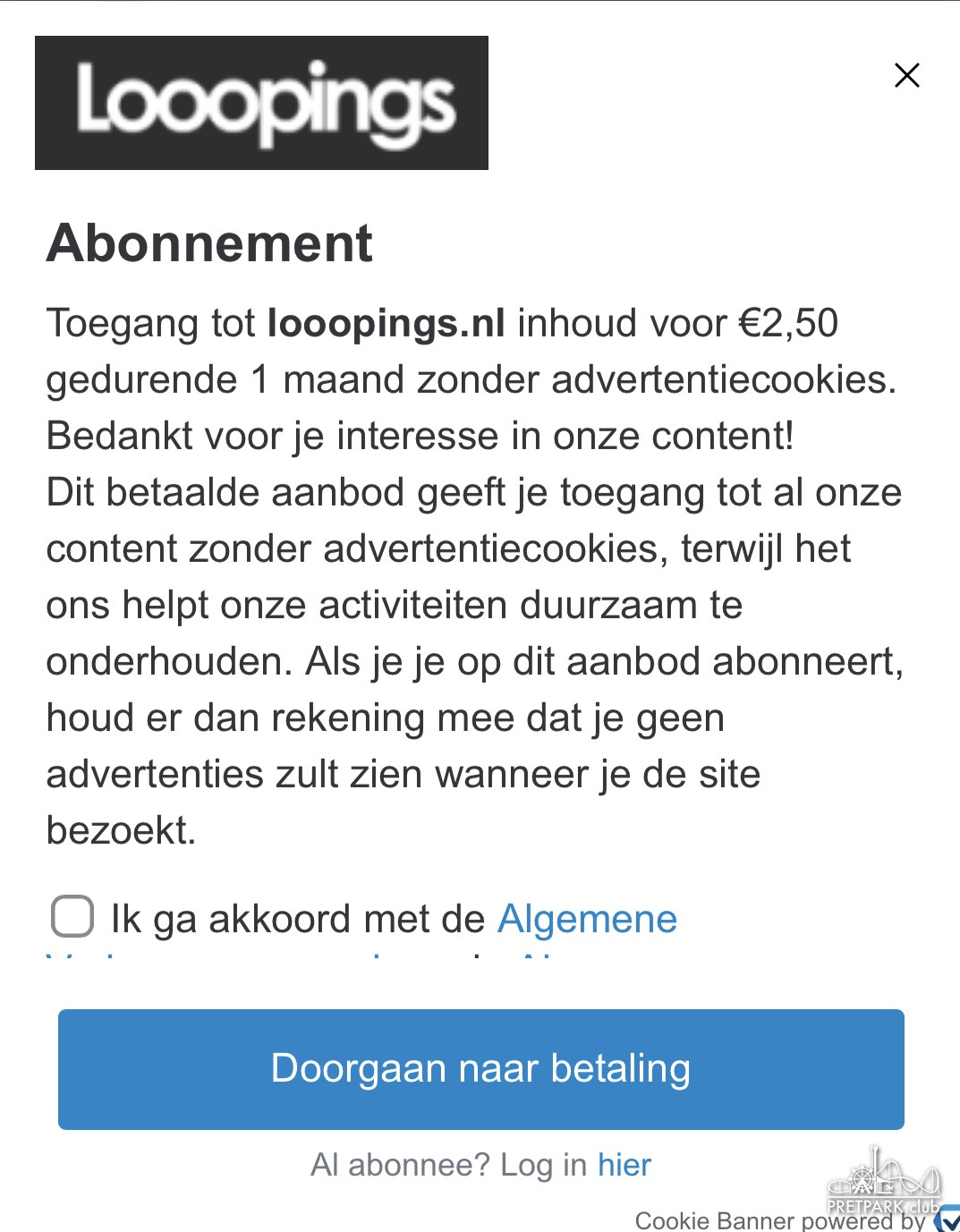Click the 'Toegang tot' opening words
The height and width of the screenshot is (1232, 960).
pos(150,323)
